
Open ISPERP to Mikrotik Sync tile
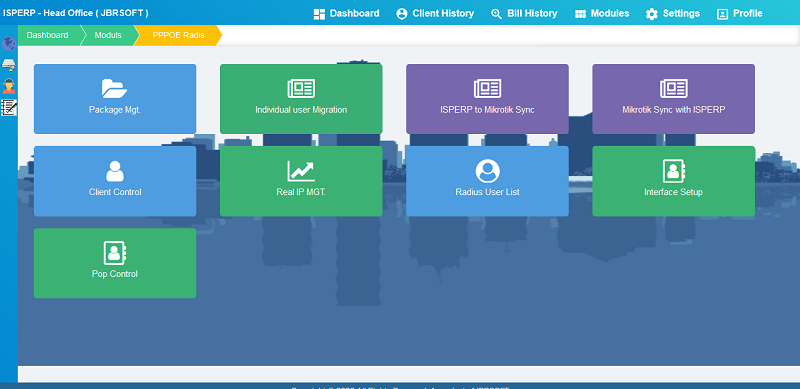tap(487, 99)
